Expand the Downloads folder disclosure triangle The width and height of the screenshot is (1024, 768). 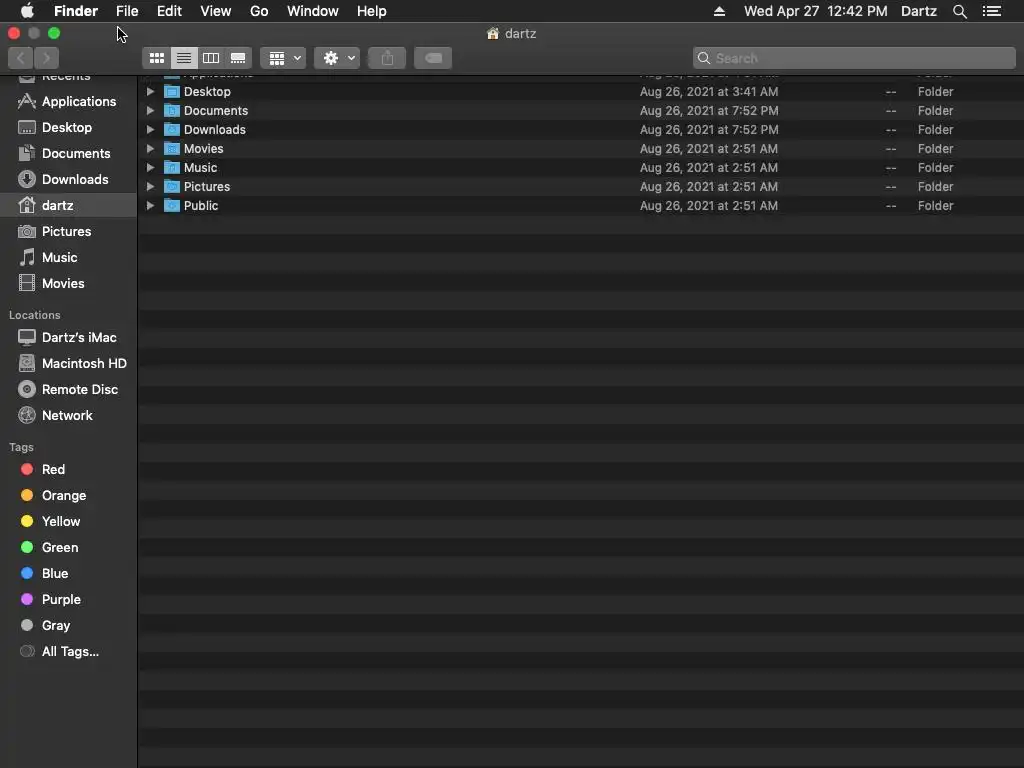click(150, 129)
